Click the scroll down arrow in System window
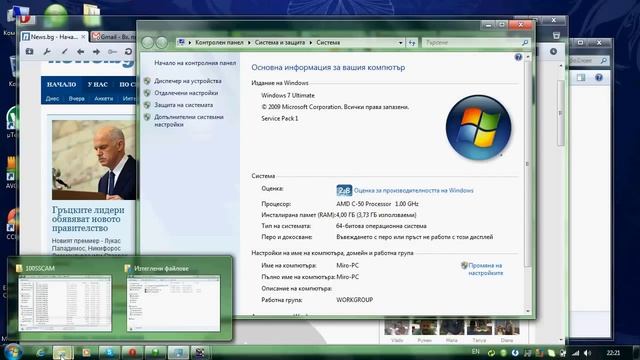The width and height of the screenshot is (640, 360). 528,311
